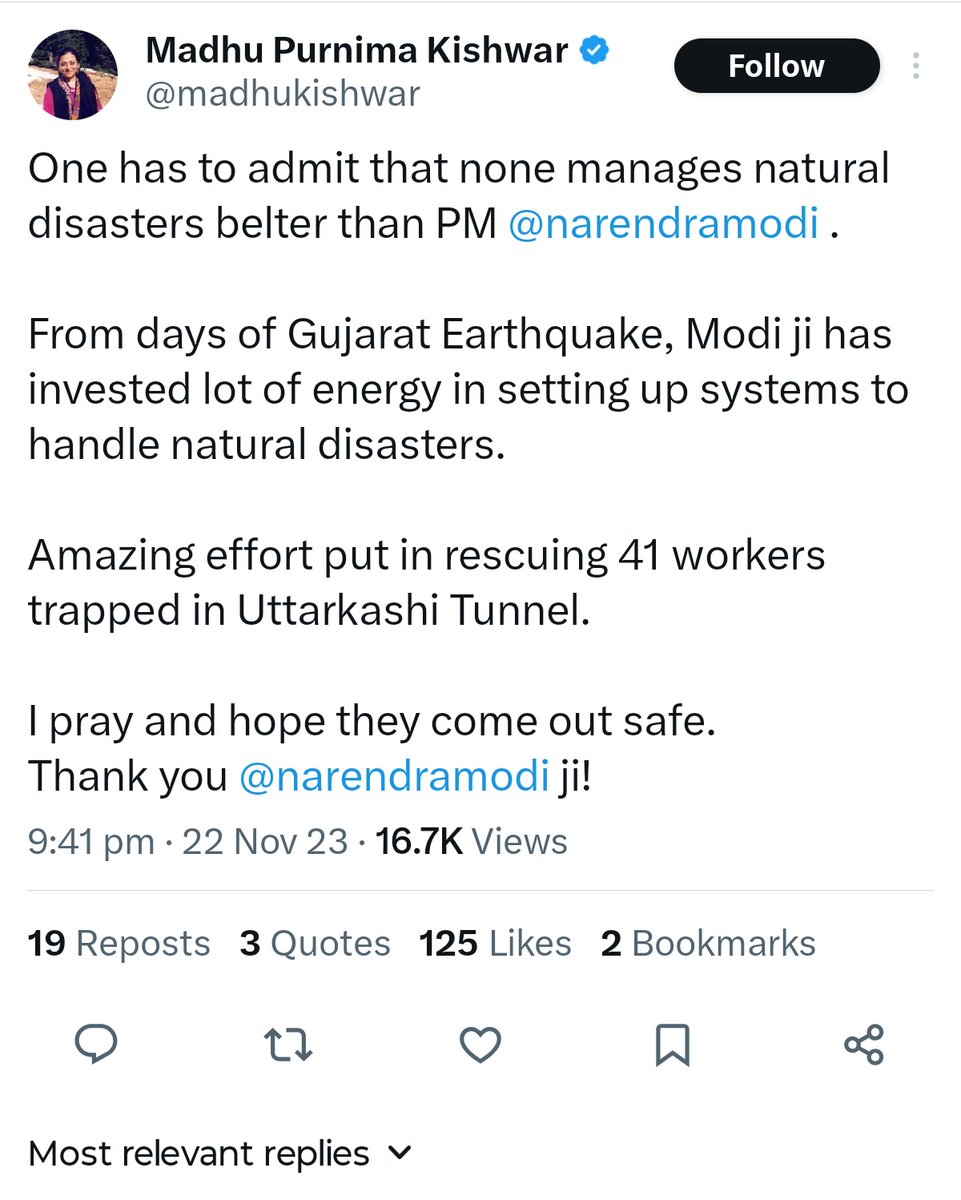Open the share icon options
Image resolution: width=961 pixels, height=1200 pixels.
[x=864, y=1045]
